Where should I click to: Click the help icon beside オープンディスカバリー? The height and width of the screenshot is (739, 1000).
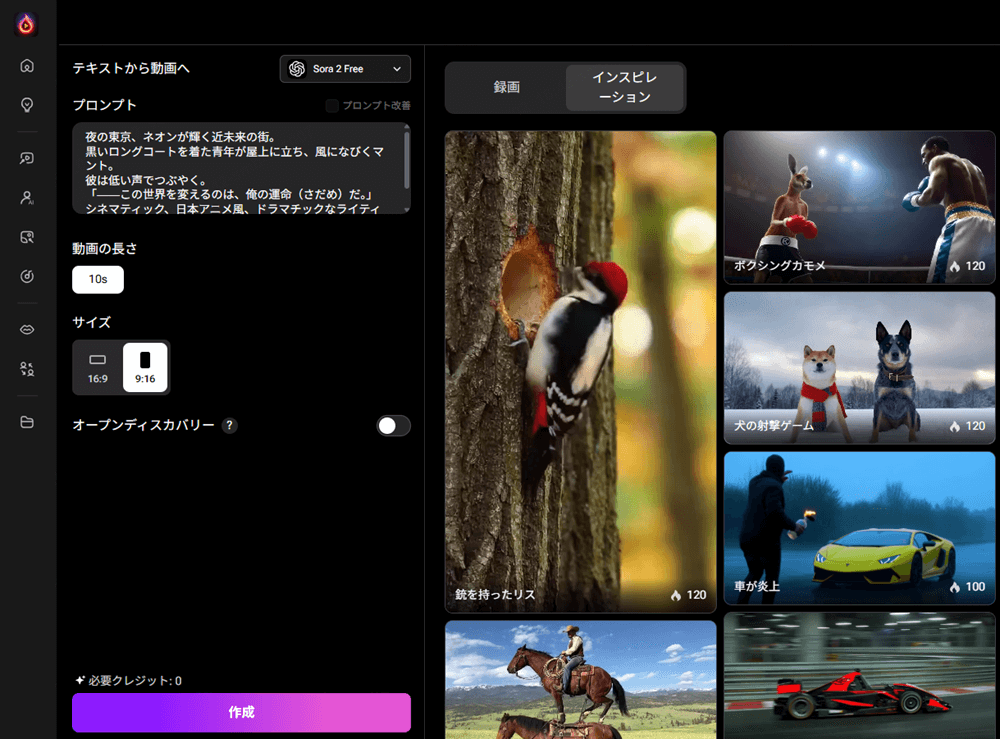(230, 425)
